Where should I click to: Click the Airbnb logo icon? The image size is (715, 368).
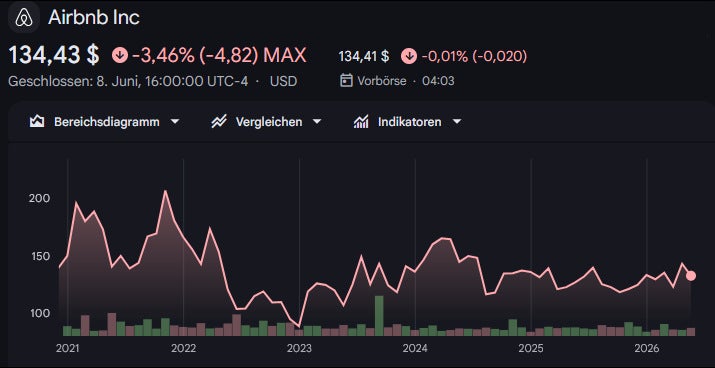24,18
